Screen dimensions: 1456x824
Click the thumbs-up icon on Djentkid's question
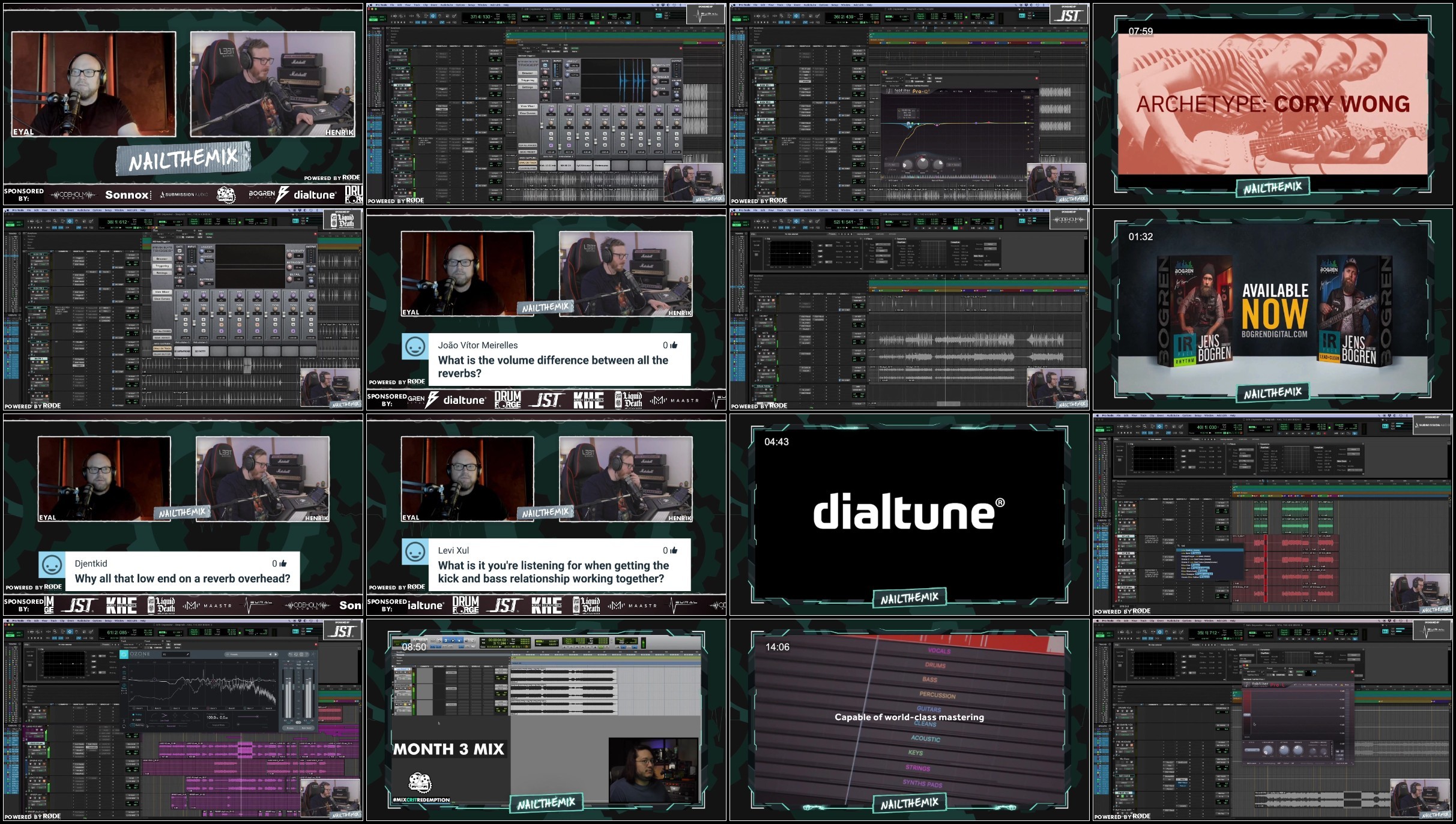click(283, 564)
